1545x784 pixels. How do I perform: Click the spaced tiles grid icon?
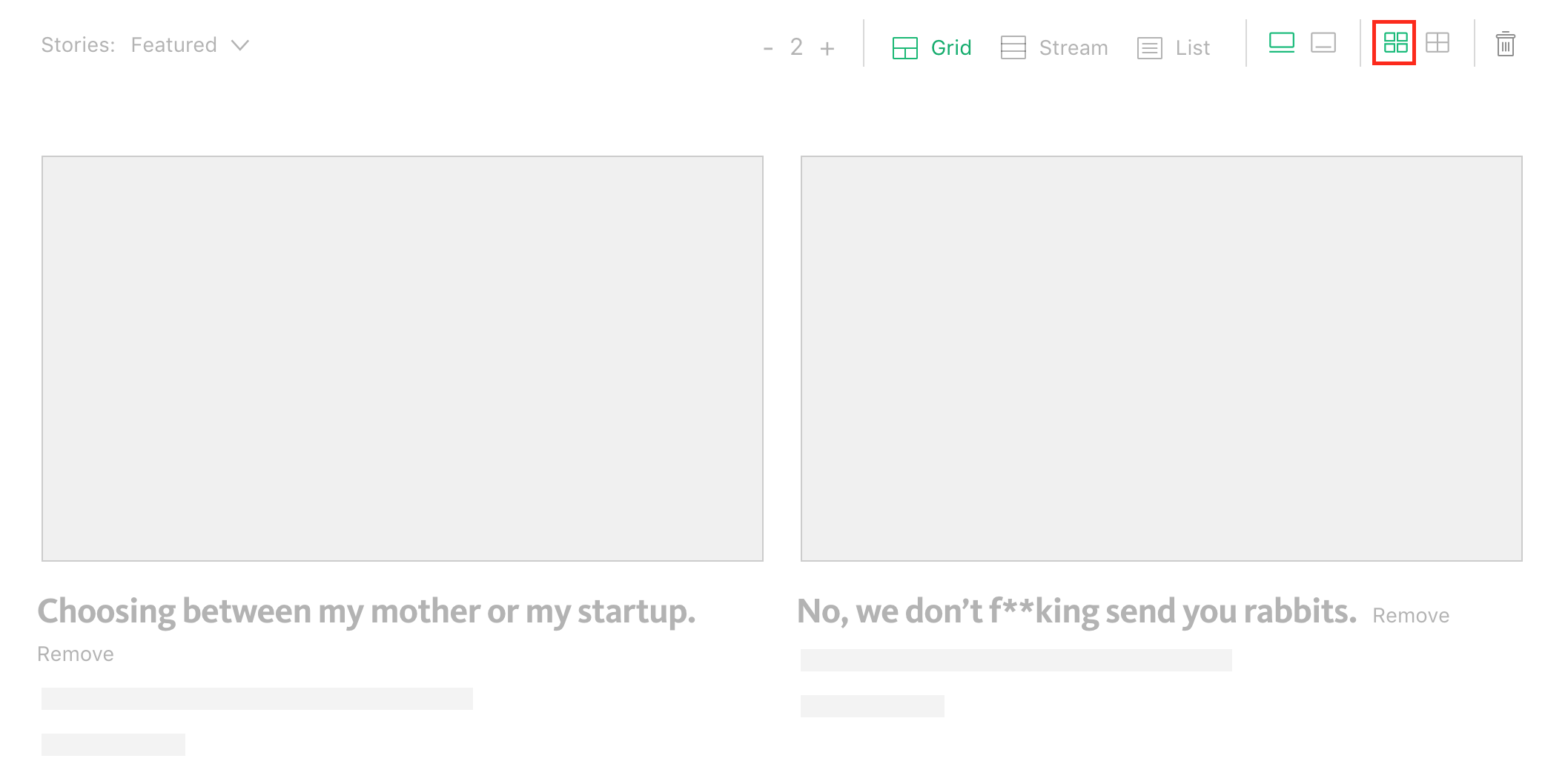[1395, 43]
